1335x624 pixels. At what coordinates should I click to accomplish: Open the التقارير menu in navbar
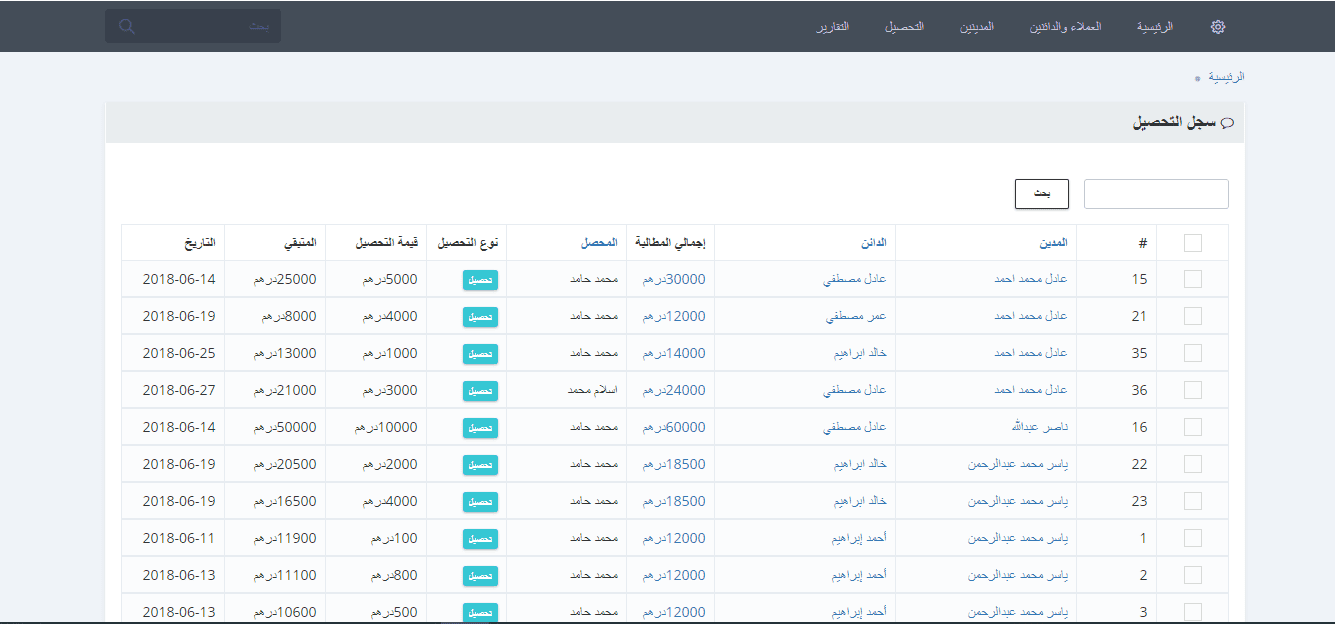832,27
